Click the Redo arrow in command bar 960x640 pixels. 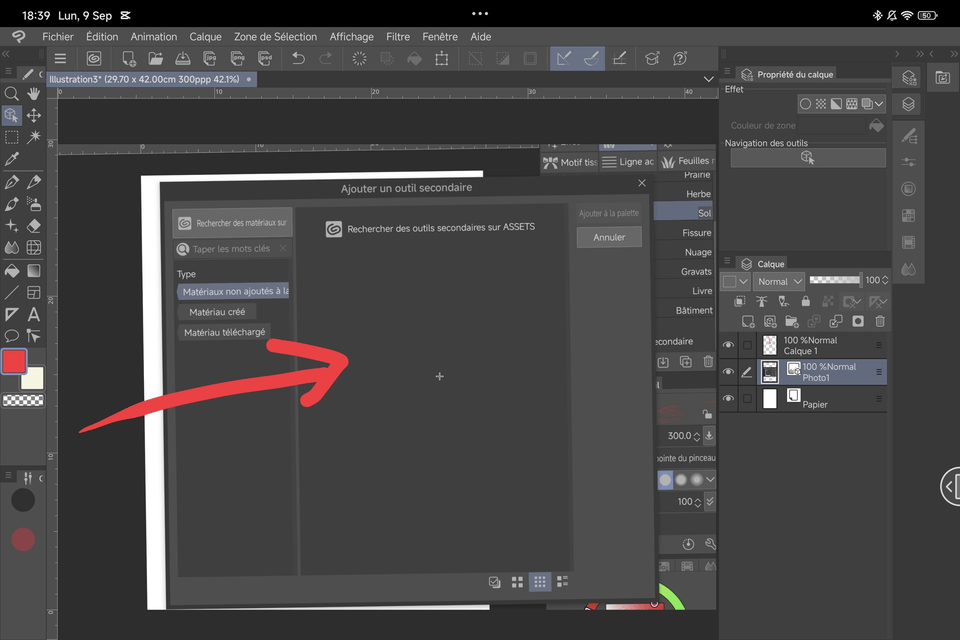click(326, 59)
